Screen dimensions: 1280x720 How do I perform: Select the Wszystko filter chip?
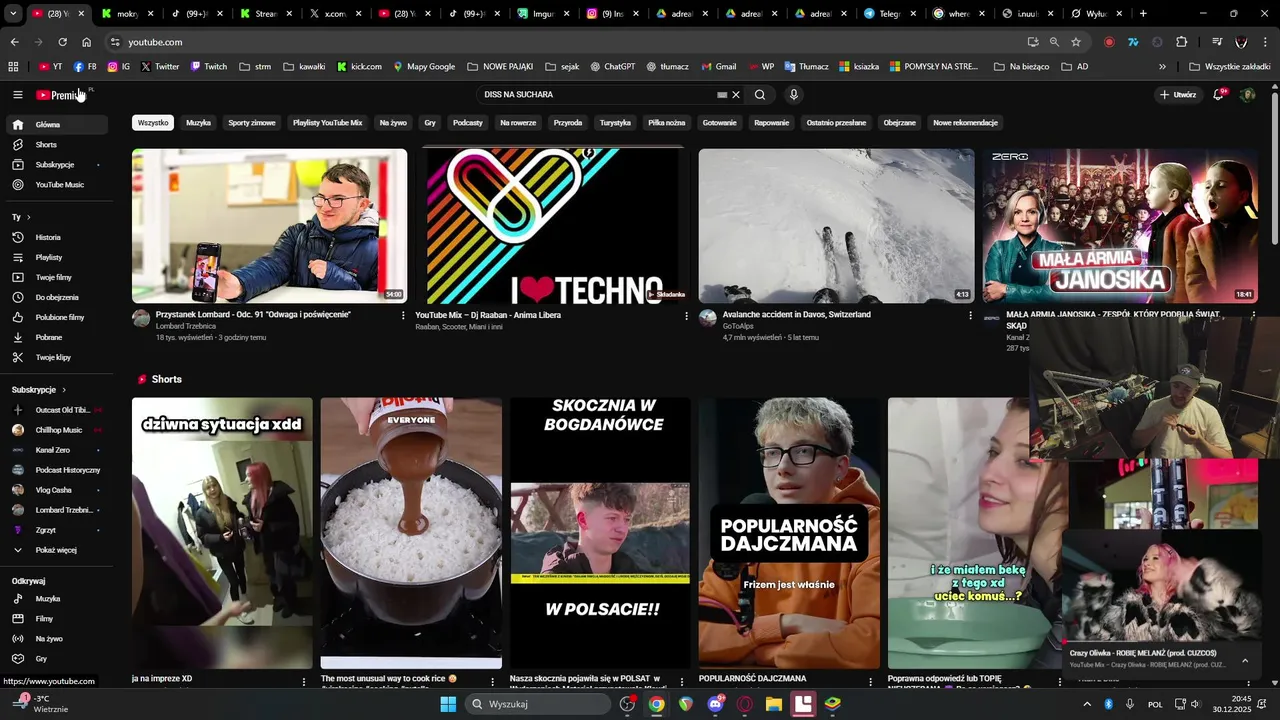[153, 123]
